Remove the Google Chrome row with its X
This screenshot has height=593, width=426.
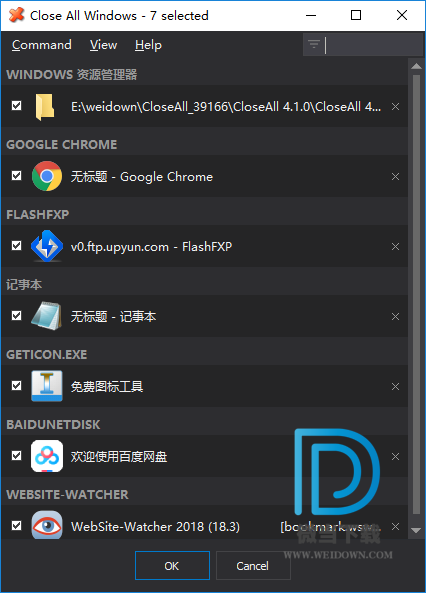(395, 177)
